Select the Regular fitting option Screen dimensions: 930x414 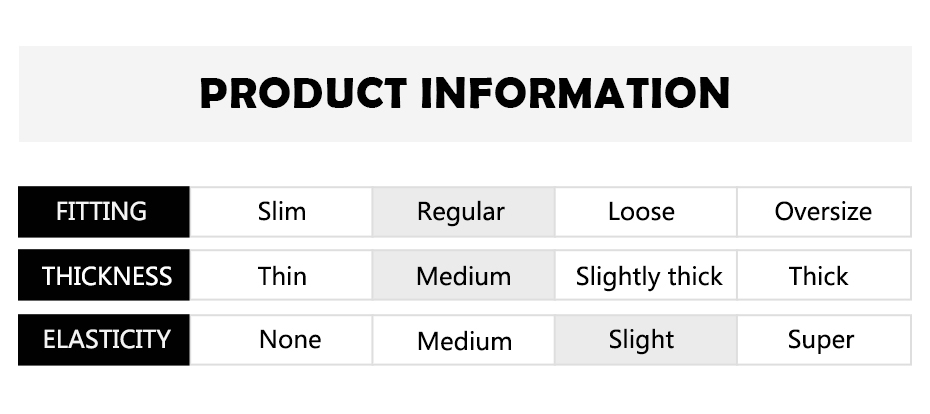(462, 212)
